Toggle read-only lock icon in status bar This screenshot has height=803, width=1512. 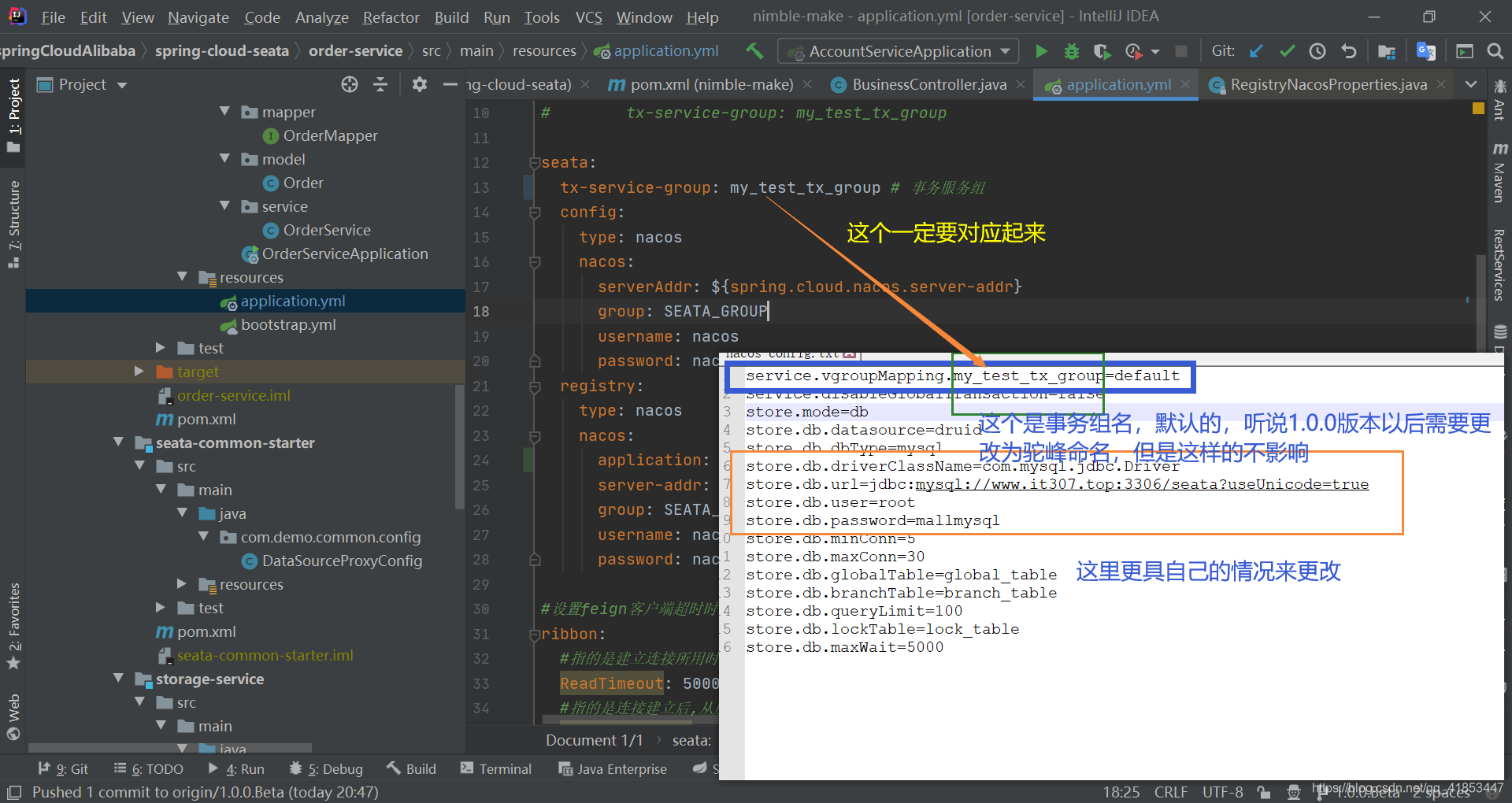1264,792
